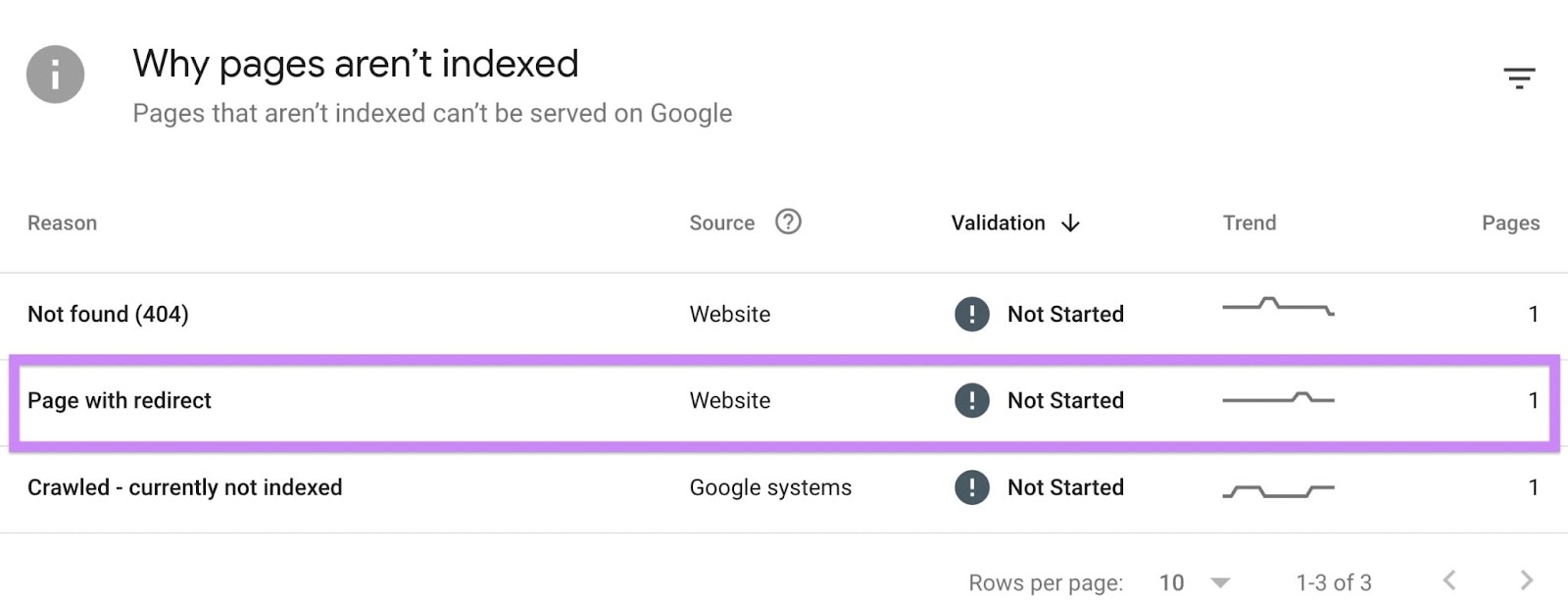This screenshot has width=1568, height=607.
Task: Click the Crawled - currently not indexed link
Action: (184, 487)
